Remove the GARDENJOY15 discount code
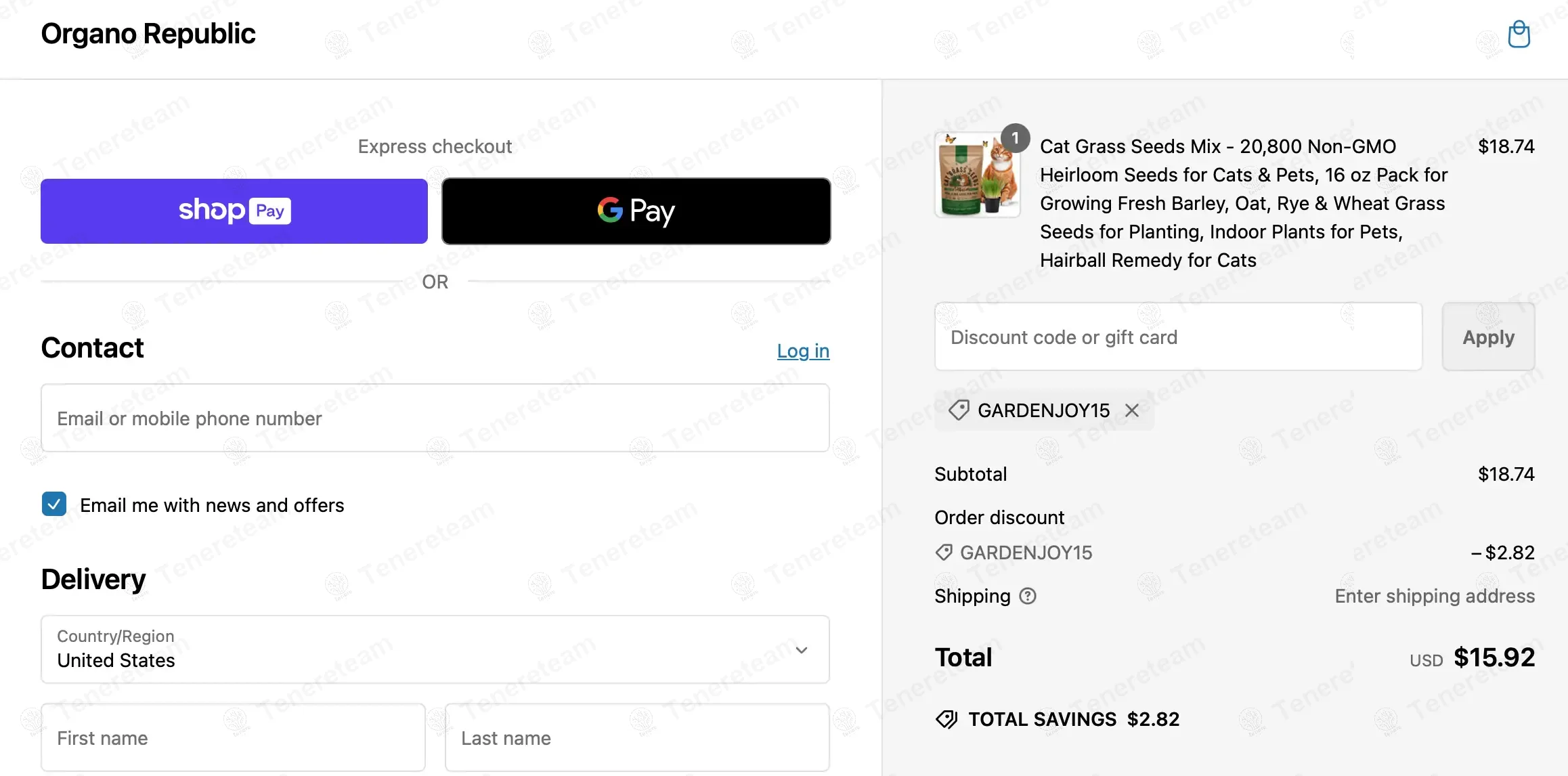The height and width of the screenshot is (776, 1568). (x=1131, y=410)
